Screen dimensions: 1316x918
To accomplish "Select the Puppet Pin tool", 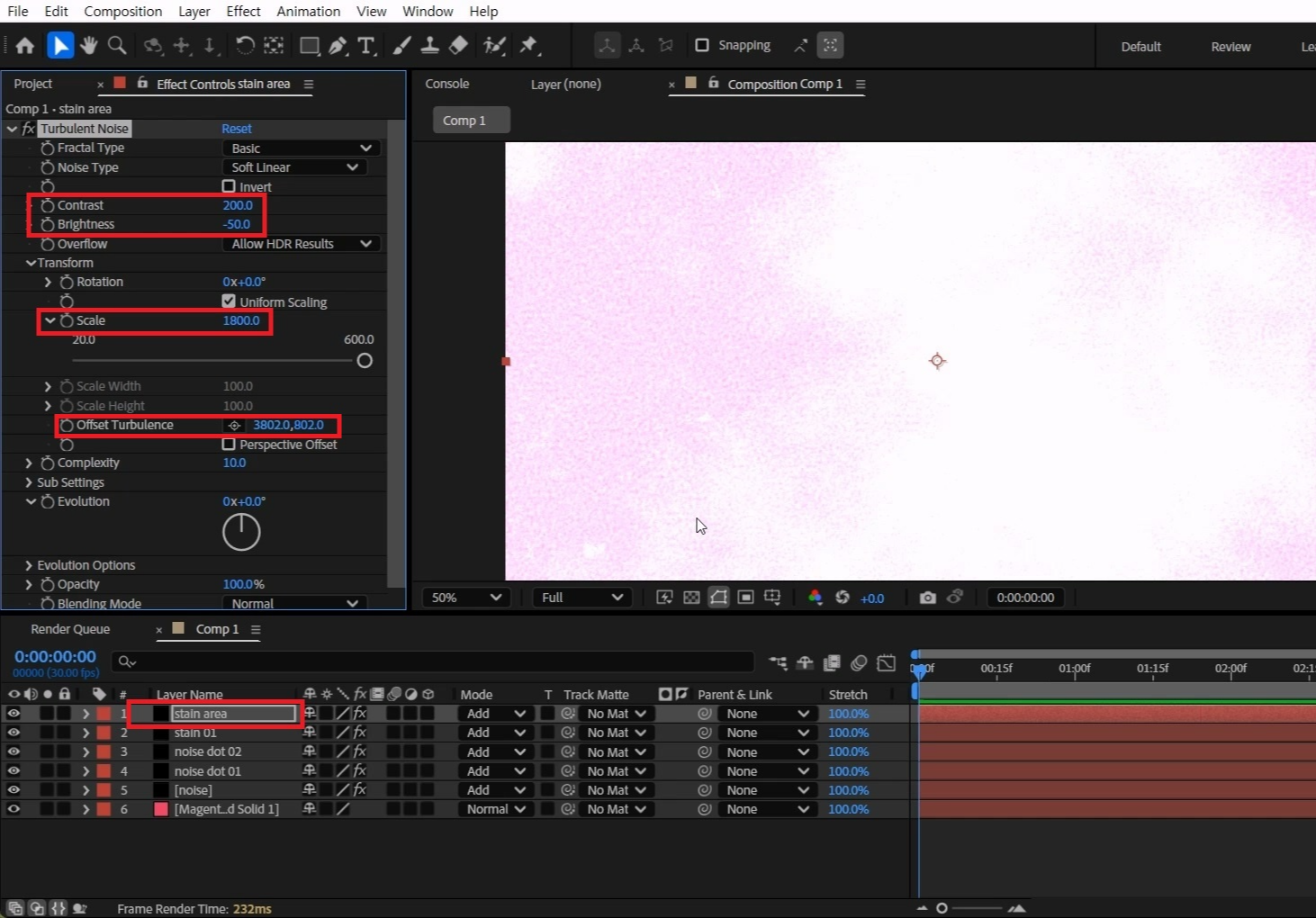I will pyautogui.click(x=528, y=45).
